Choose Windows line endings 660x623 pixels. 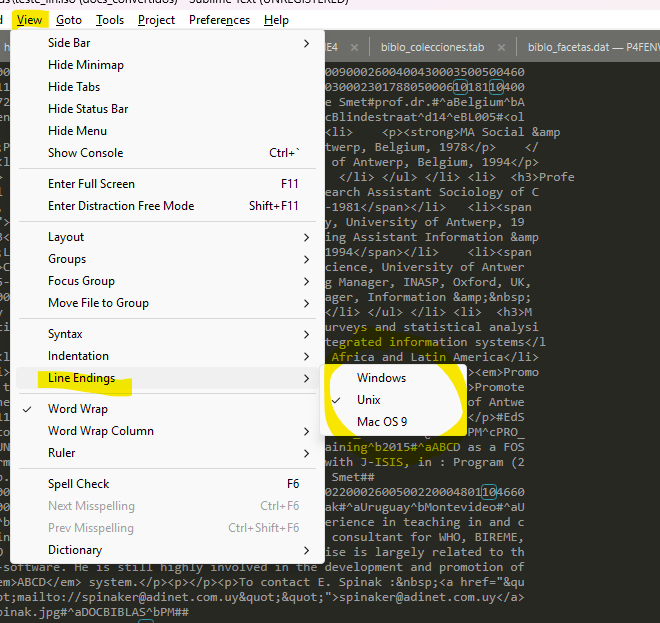[x=381, y=378]
